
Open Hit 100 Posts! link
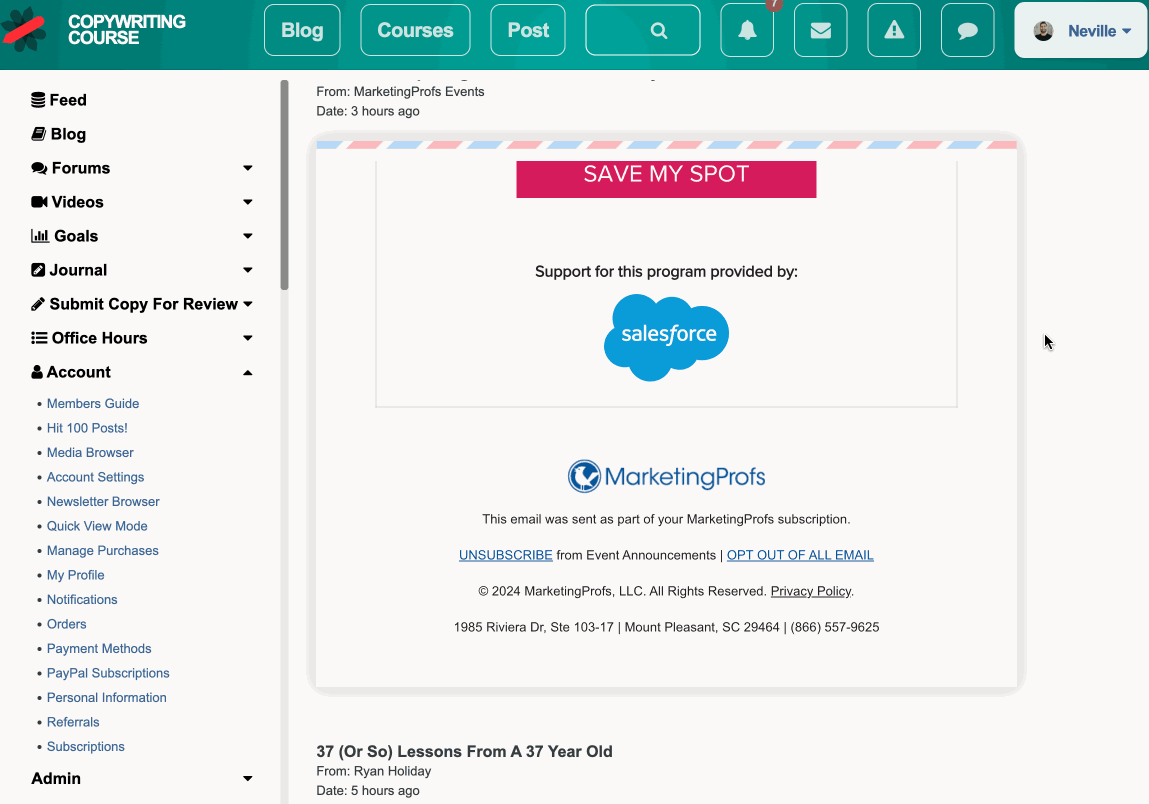pyautogui.click(x=87, y=428)
